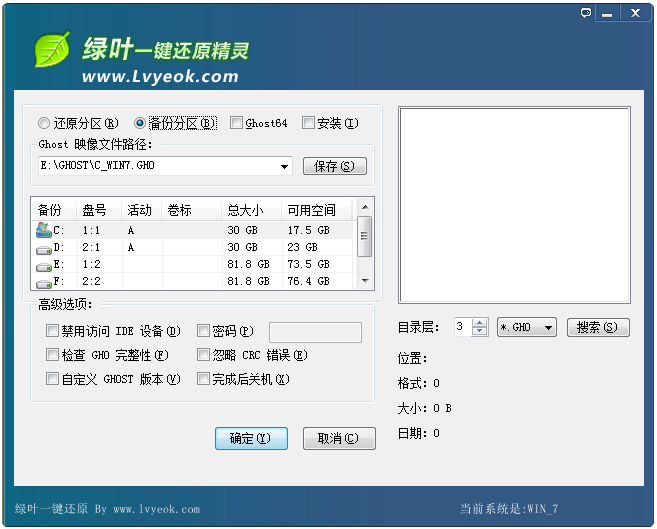
Task: Click the 搜索(S) search button
Action: [x=598, y=327]
